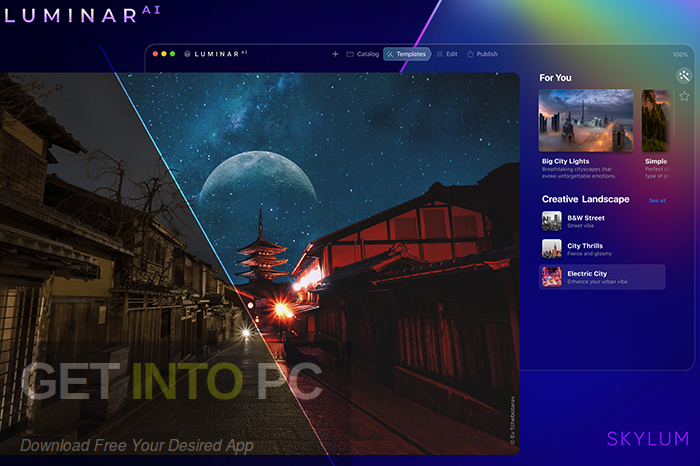The image size is (700, 466).
Task: Click the red close window button
Action: pos(155,54)
